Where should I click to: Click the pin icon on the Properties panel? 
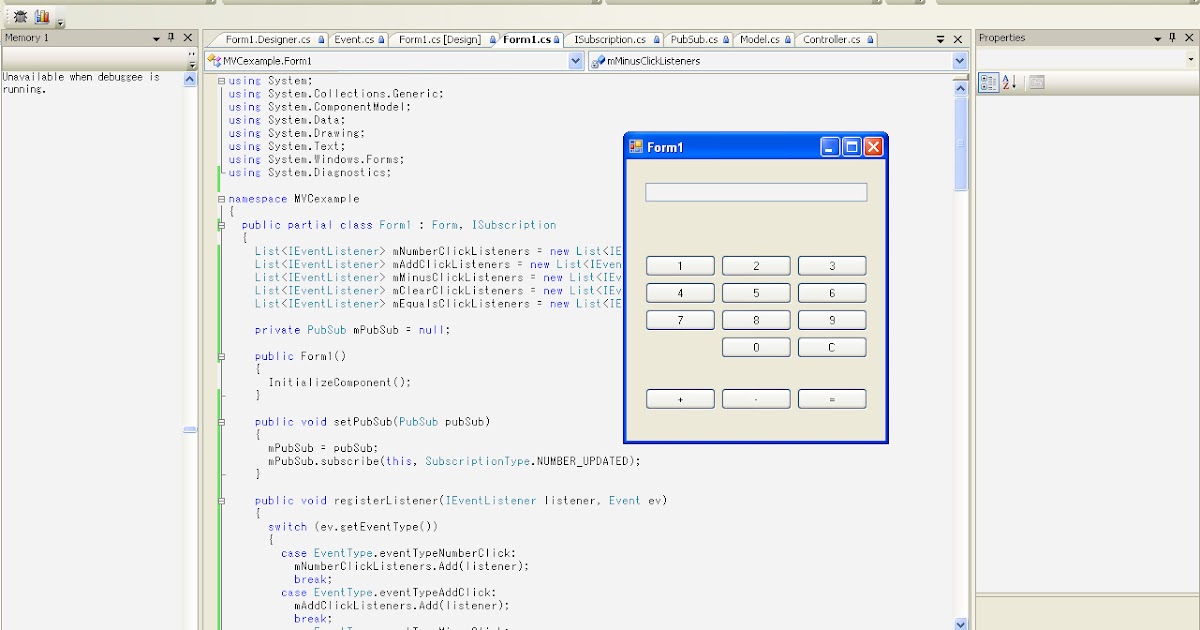coord(1173,38)
